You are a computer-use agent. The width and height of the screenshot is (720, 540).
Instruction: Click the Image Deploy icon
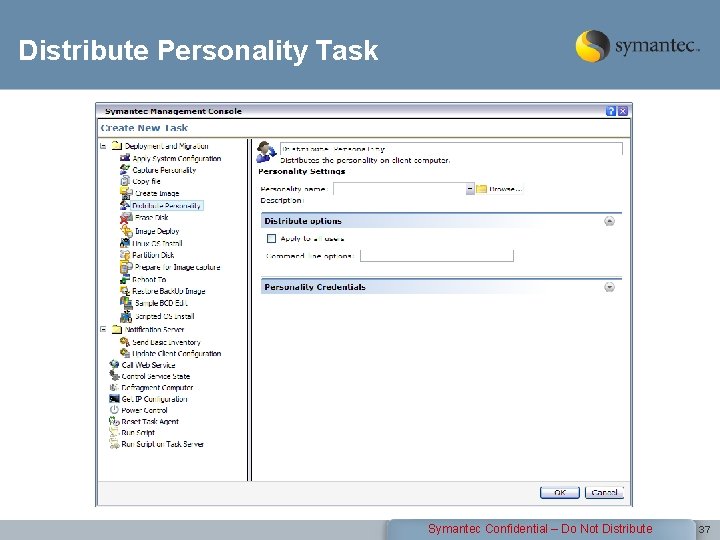[x=127, y=231]
